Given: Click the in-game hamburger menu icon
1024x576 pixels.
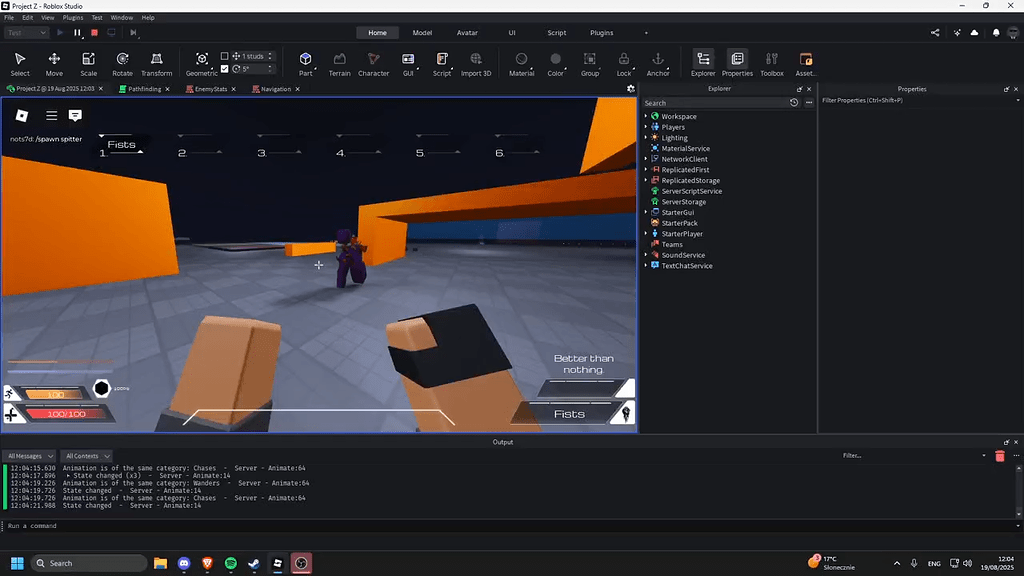Looking at the screenshot, I should click(52, 116).
